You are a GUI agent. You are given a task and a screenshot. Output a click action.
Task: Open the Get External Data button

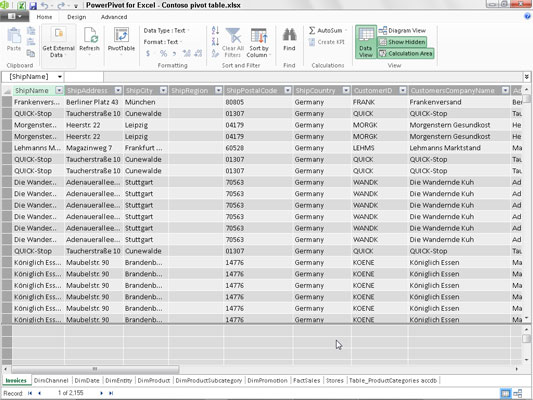(x=58, y=42)
